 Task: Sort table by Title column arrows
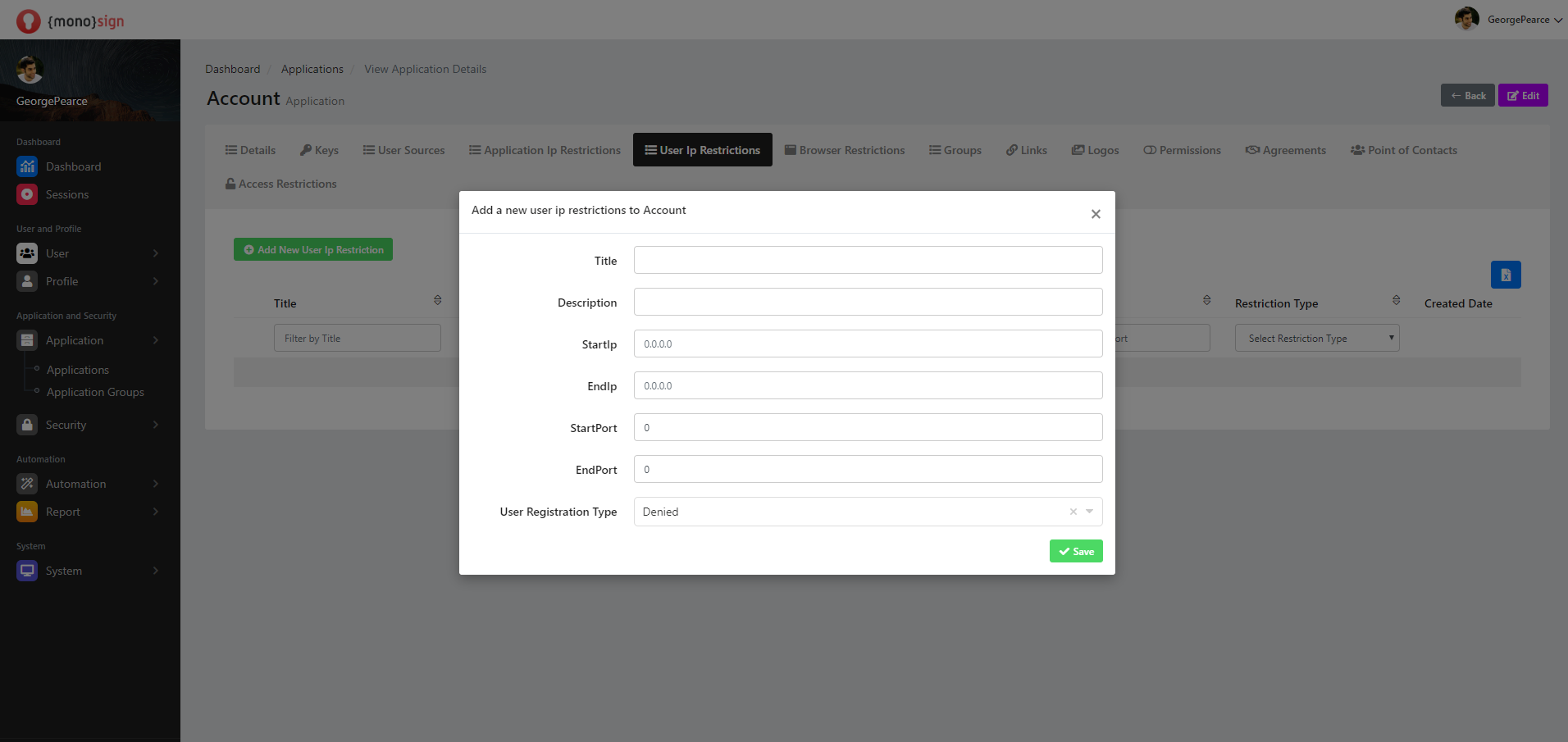(438, 300)
